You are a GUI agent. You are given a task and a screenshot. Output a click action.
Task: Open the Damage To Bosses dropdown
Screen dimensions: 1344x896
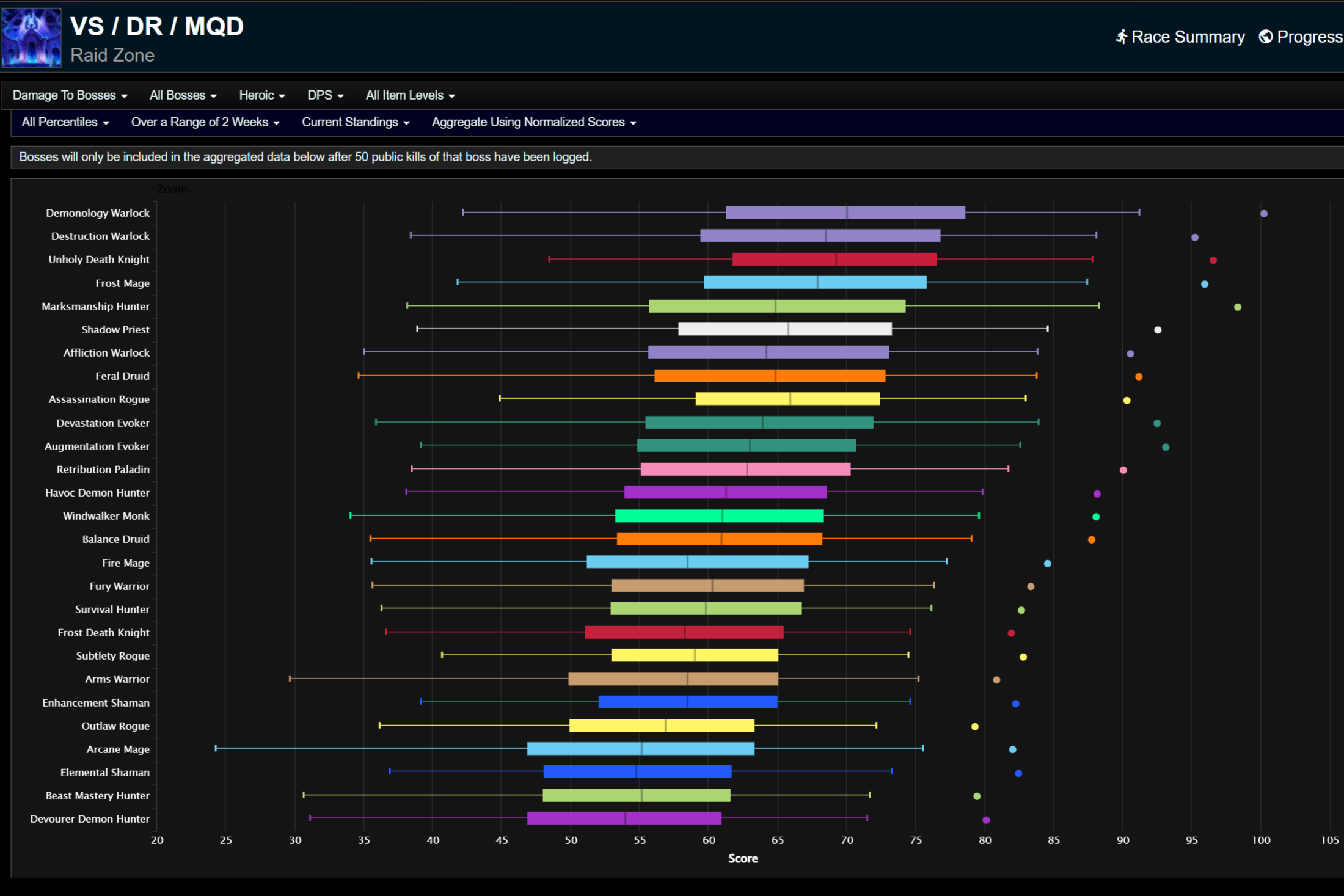point(70,95)
